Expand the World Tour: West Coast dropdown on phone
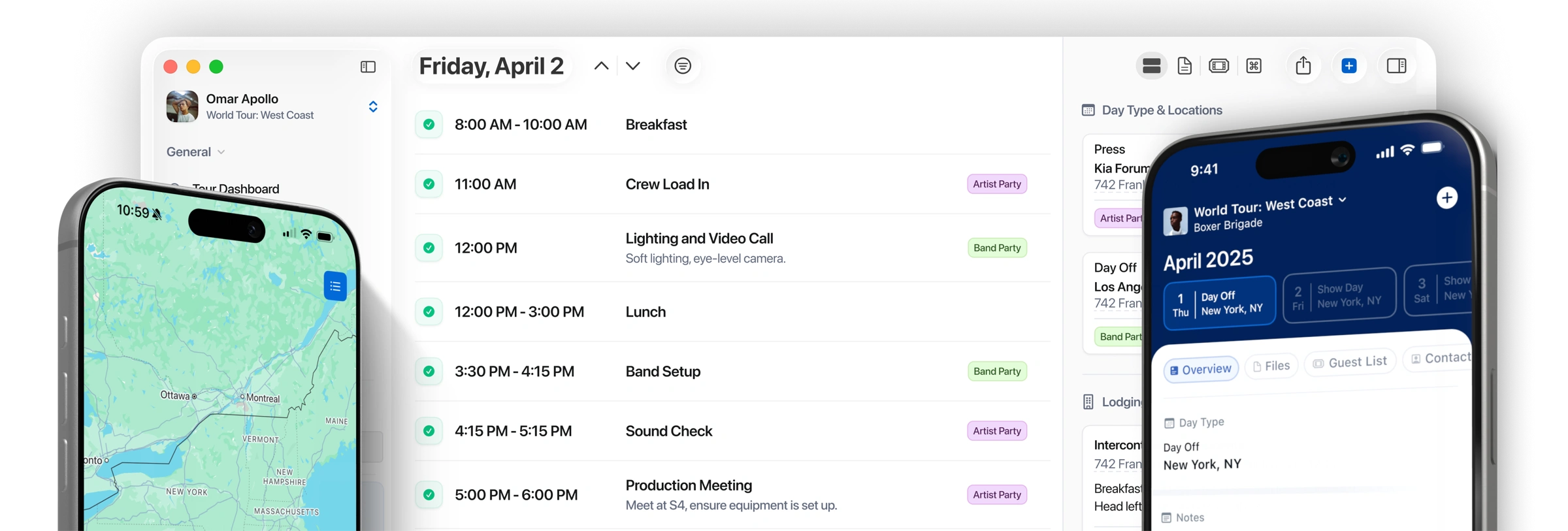The width and height of the screenshot is (1568, 531). click(x=1343, y=201)
